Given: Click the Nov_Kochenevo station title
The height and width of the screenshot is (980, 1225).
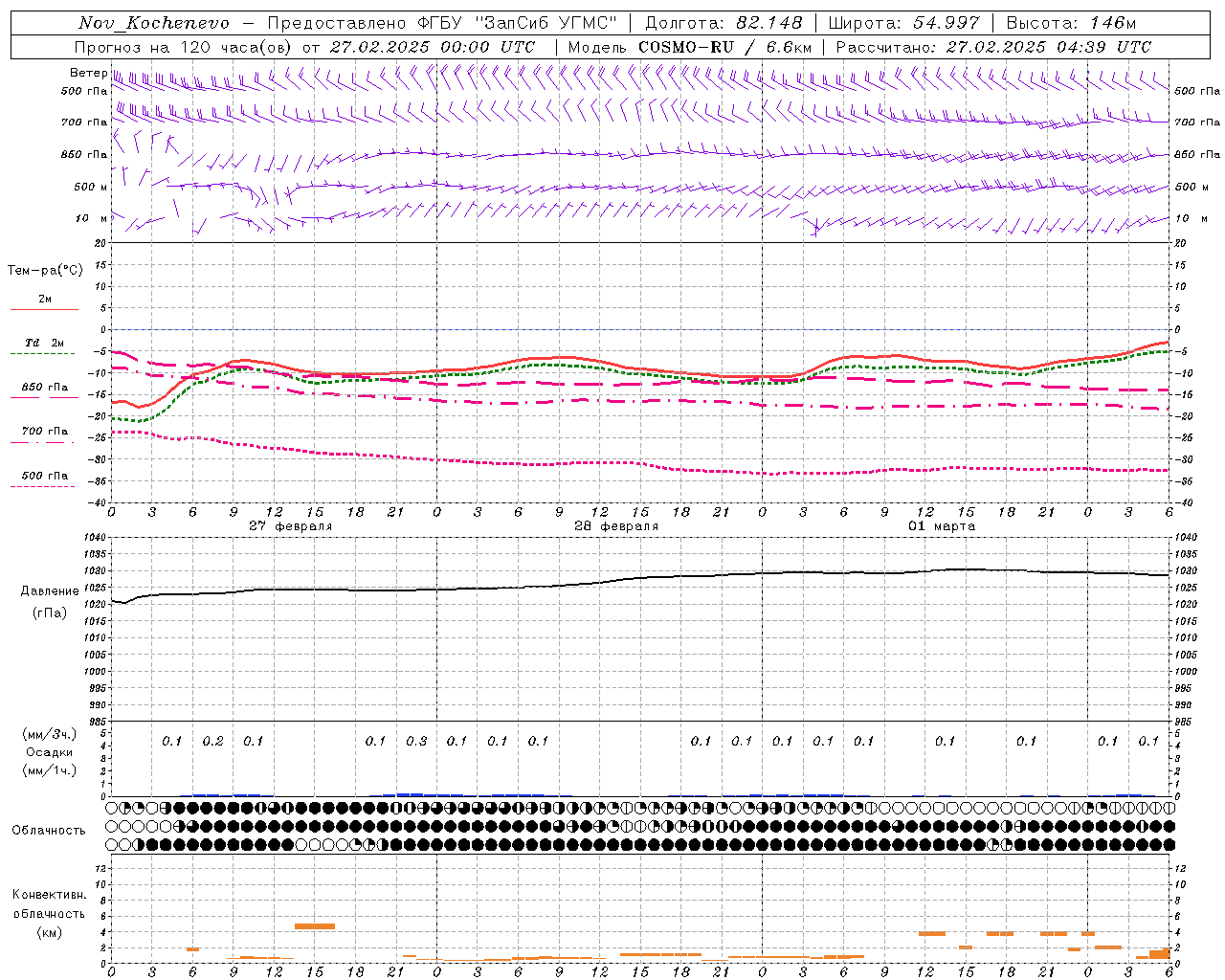Looking at the screenshot, I should 154,23.
